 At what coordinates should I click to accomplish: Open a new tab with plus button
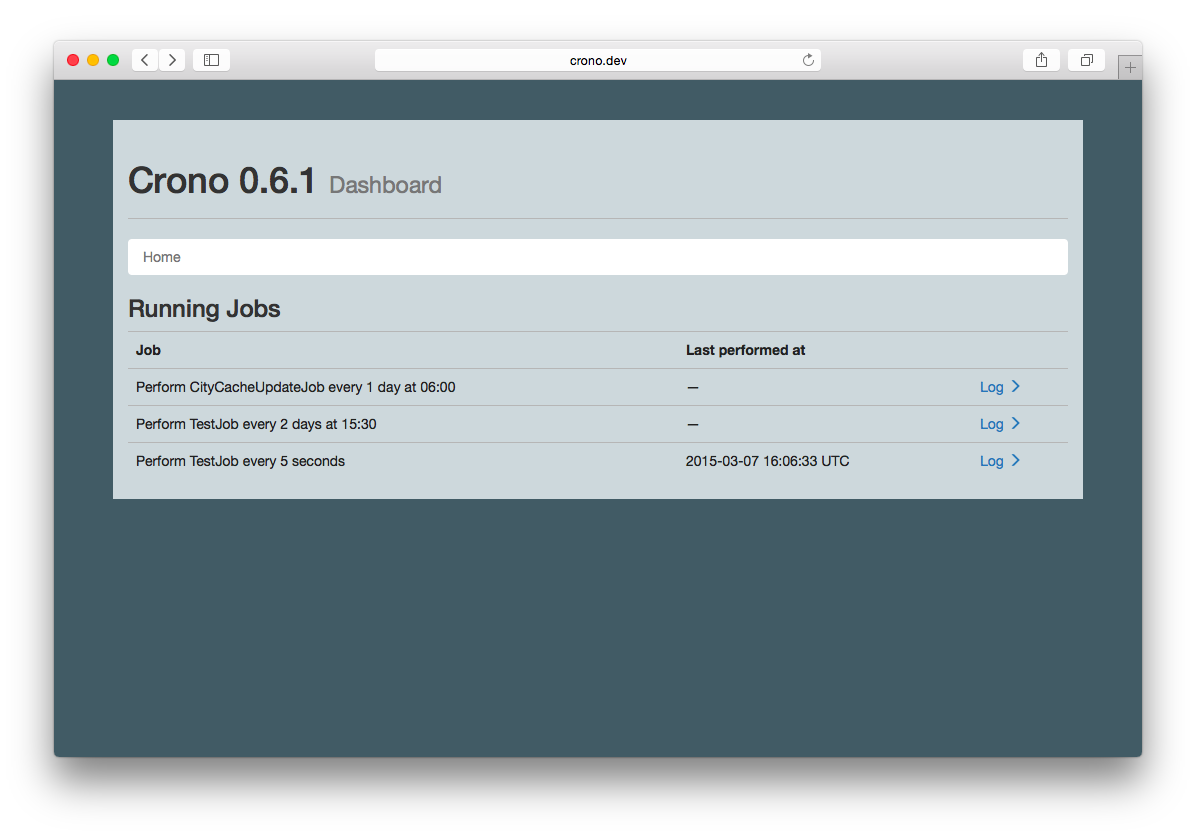tap(1130, 67)
